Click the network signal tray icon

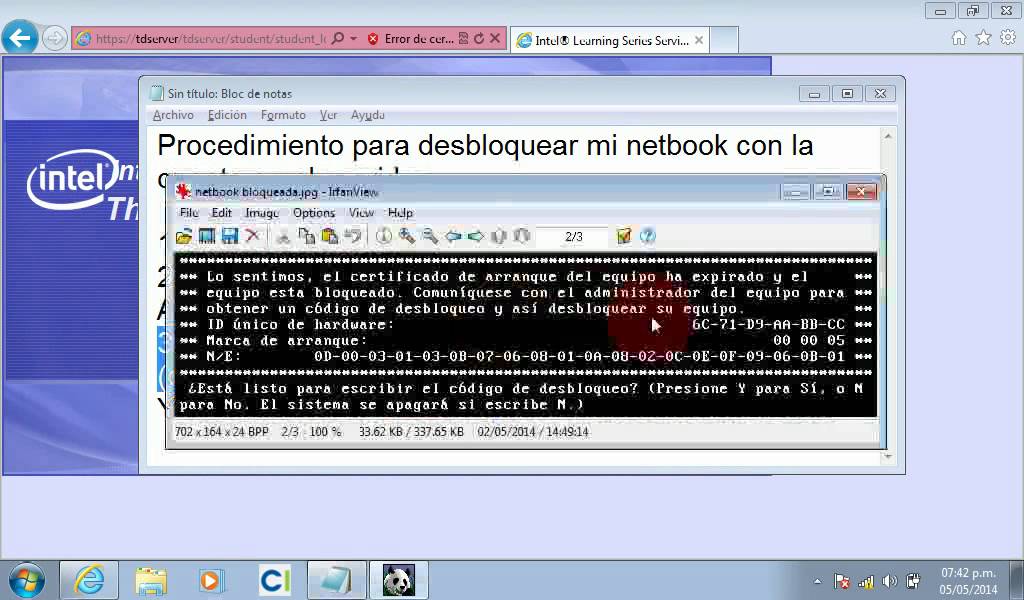866,581
